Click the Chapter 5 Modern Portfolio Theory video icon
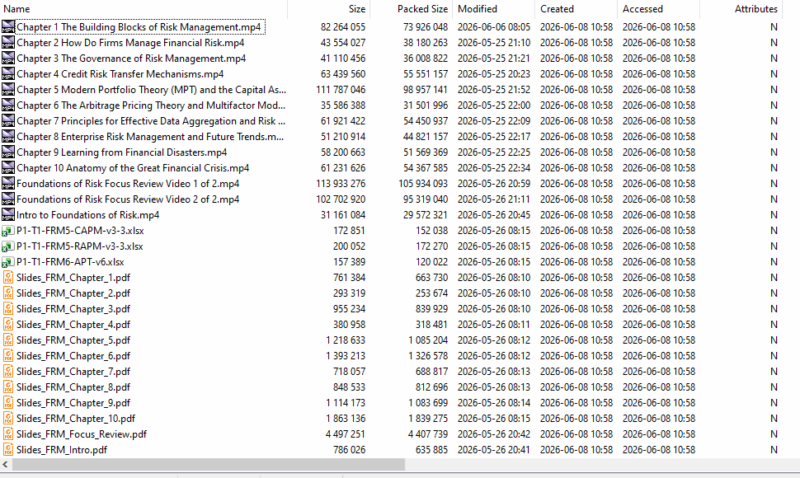The image size is (800, 478). (x=8, y=89)
